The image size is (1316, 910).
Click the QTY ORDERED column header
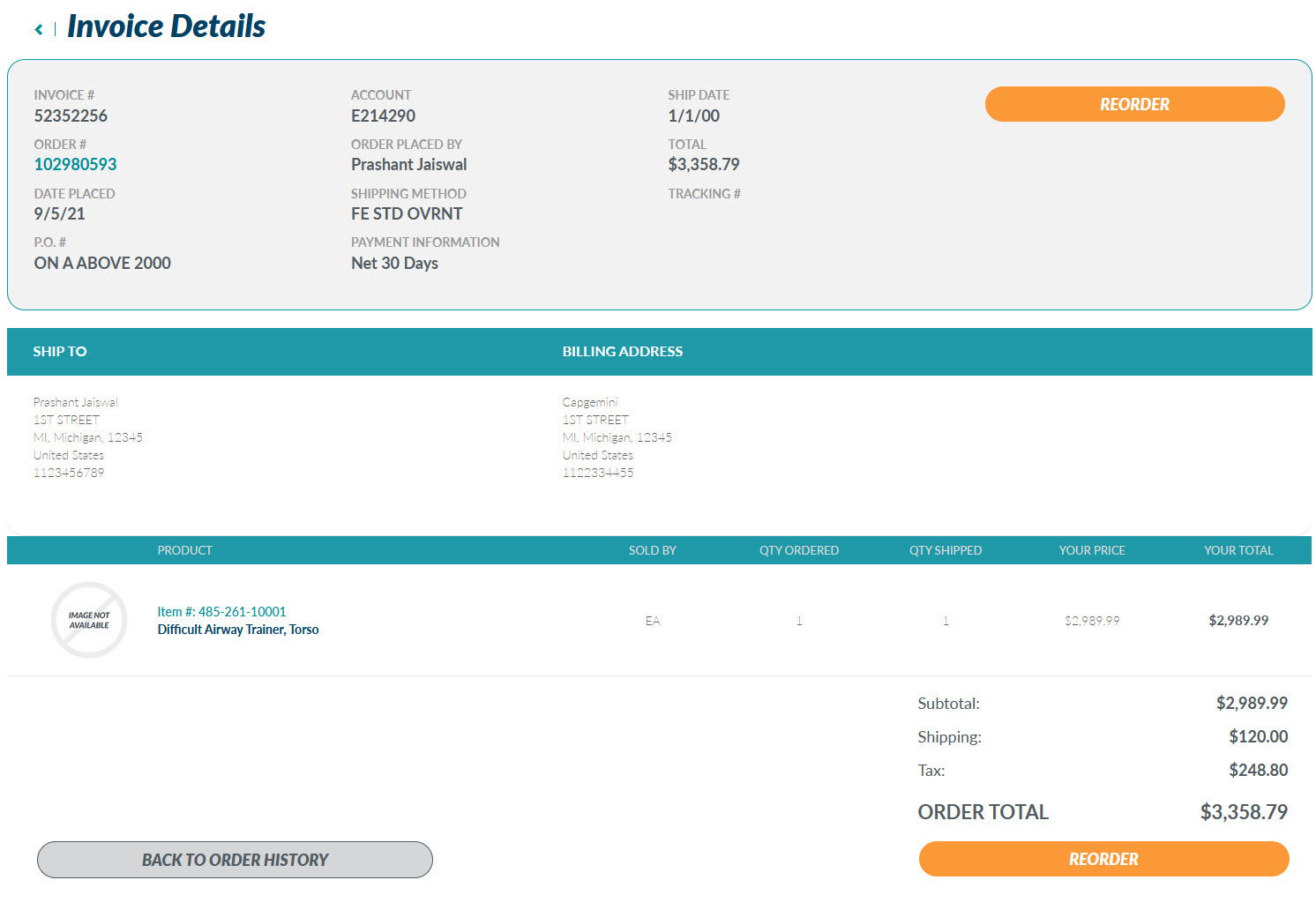[x=799, y=550]
